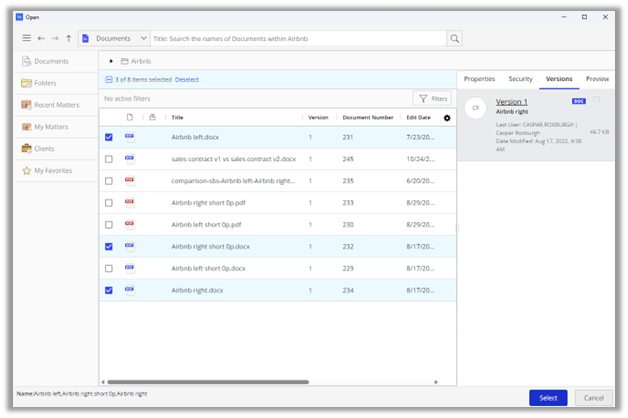628x418 pixels.
Task: Click the file name 'Airbnb right.docx'
Action: 197,290
